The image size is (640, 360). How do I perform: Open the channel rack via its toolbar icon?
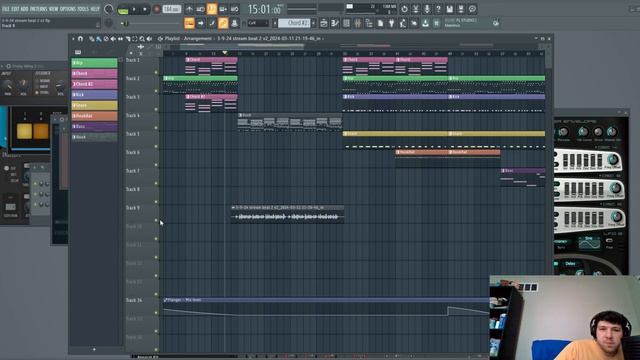point(346,23)
